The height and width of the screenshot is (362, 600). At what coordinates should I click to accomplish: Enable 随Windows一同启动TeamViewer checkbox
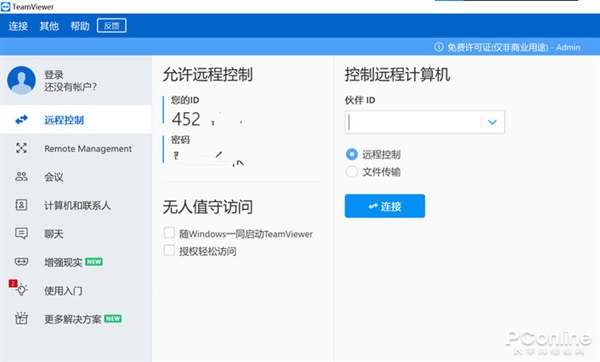[169, 233]
